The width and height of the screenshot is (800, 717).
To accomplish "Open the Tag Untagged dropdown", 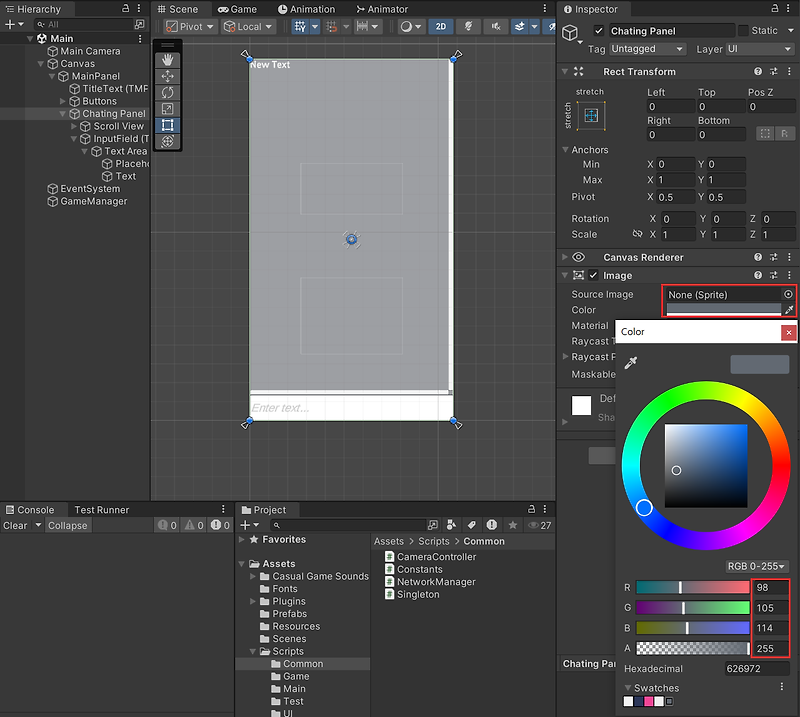I will (647, 49).
